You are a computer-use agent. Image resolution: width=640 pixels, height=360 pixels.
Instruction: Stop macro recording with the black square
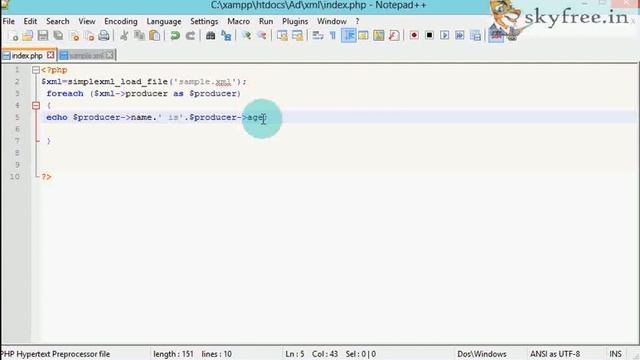[429, 36]
